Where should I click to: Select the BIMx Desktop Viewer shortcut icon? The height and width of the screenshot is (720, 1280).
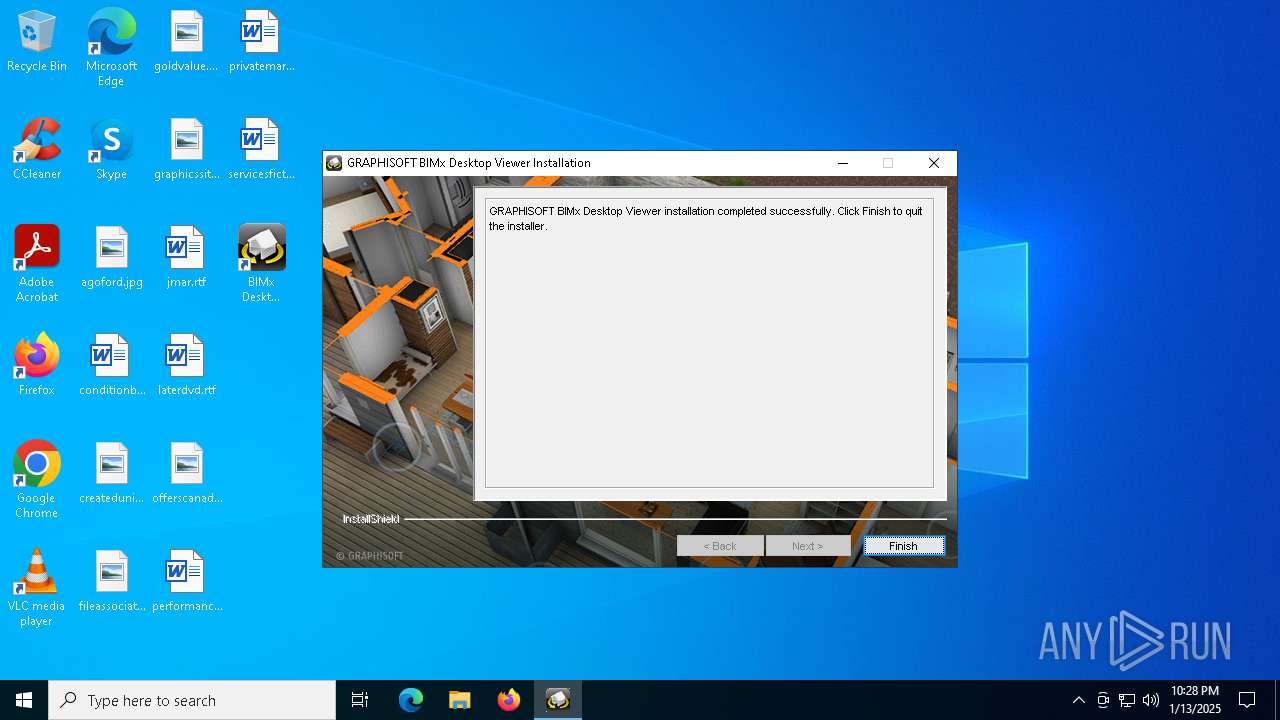261,264
